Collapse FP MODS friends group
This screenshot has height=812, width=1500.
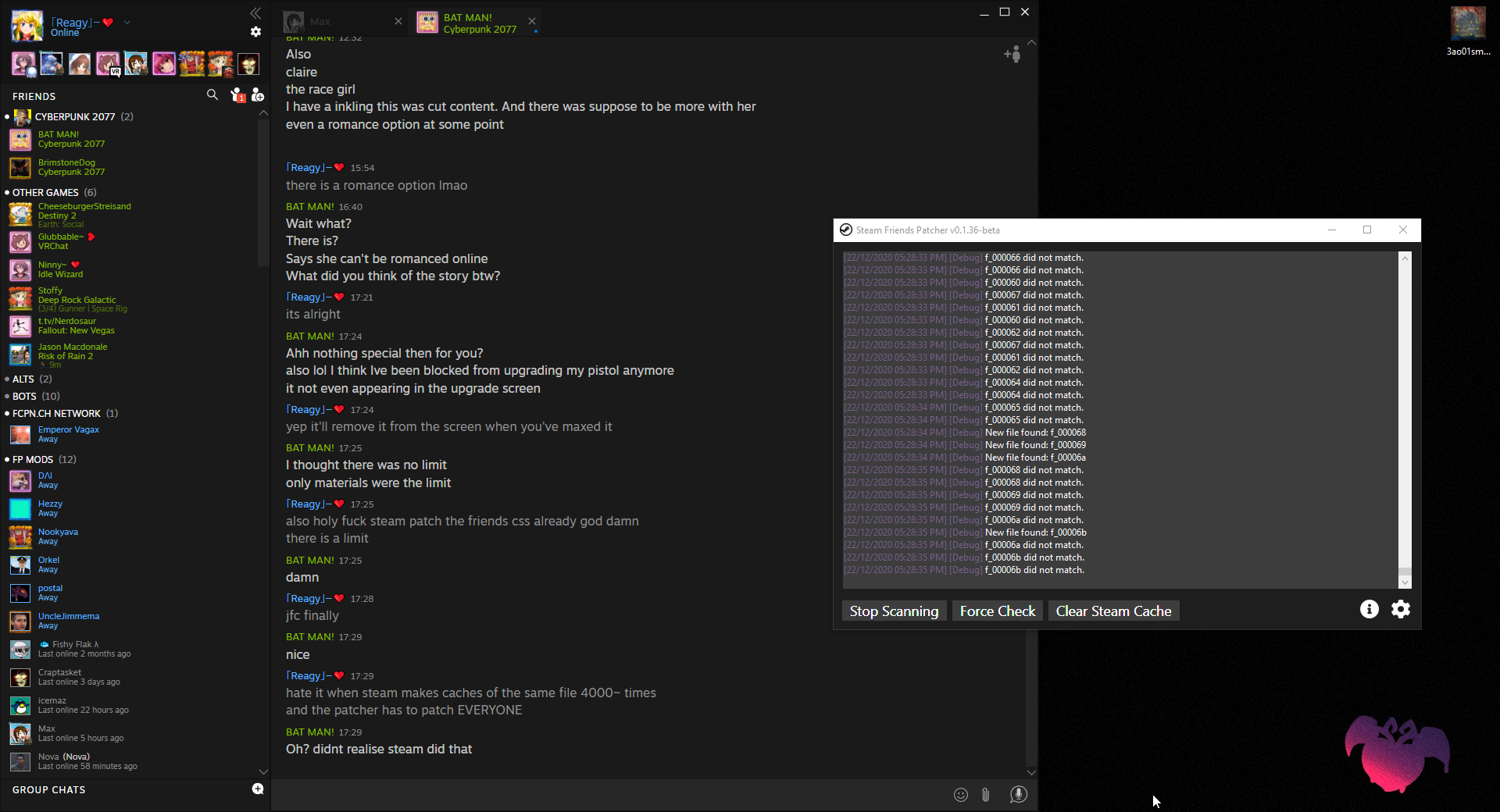(x=41, y=459)
